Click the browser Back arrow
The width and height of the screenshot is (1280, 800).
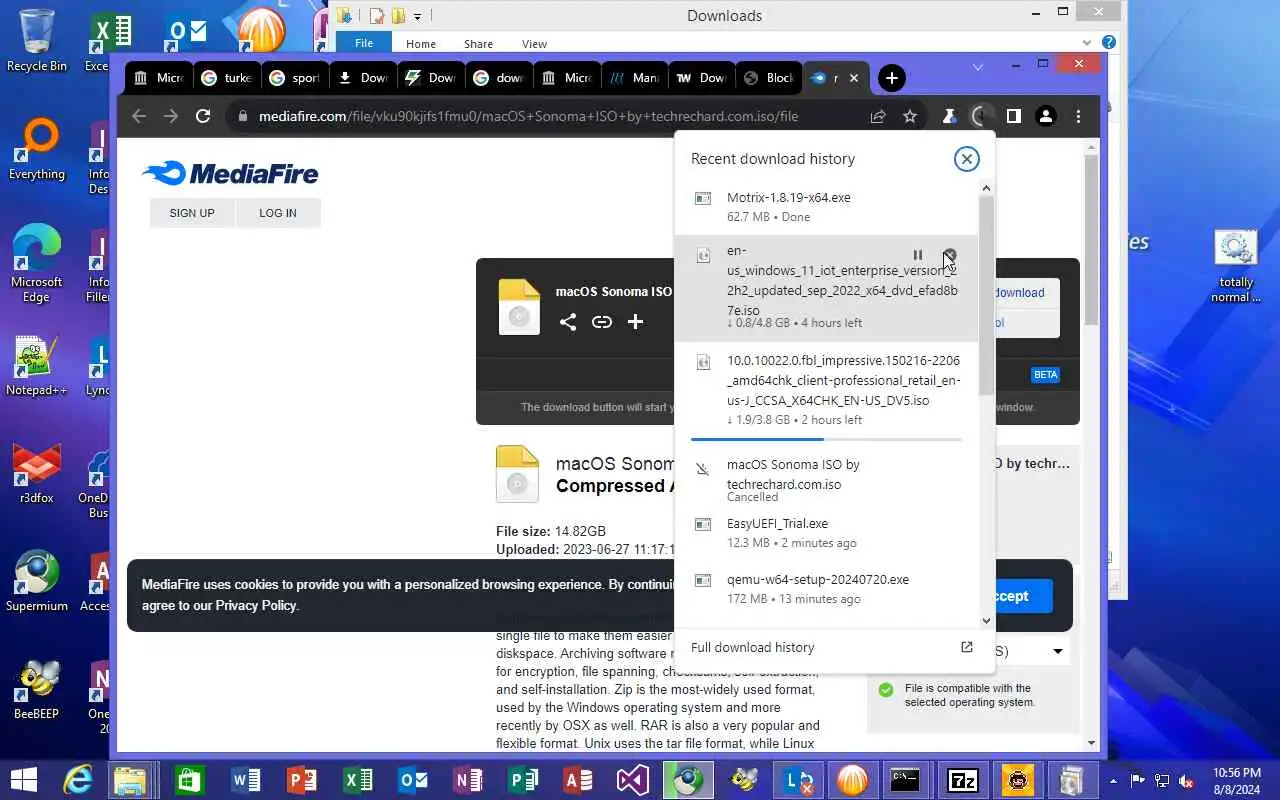pyautogui.click(x=139, y=116)
